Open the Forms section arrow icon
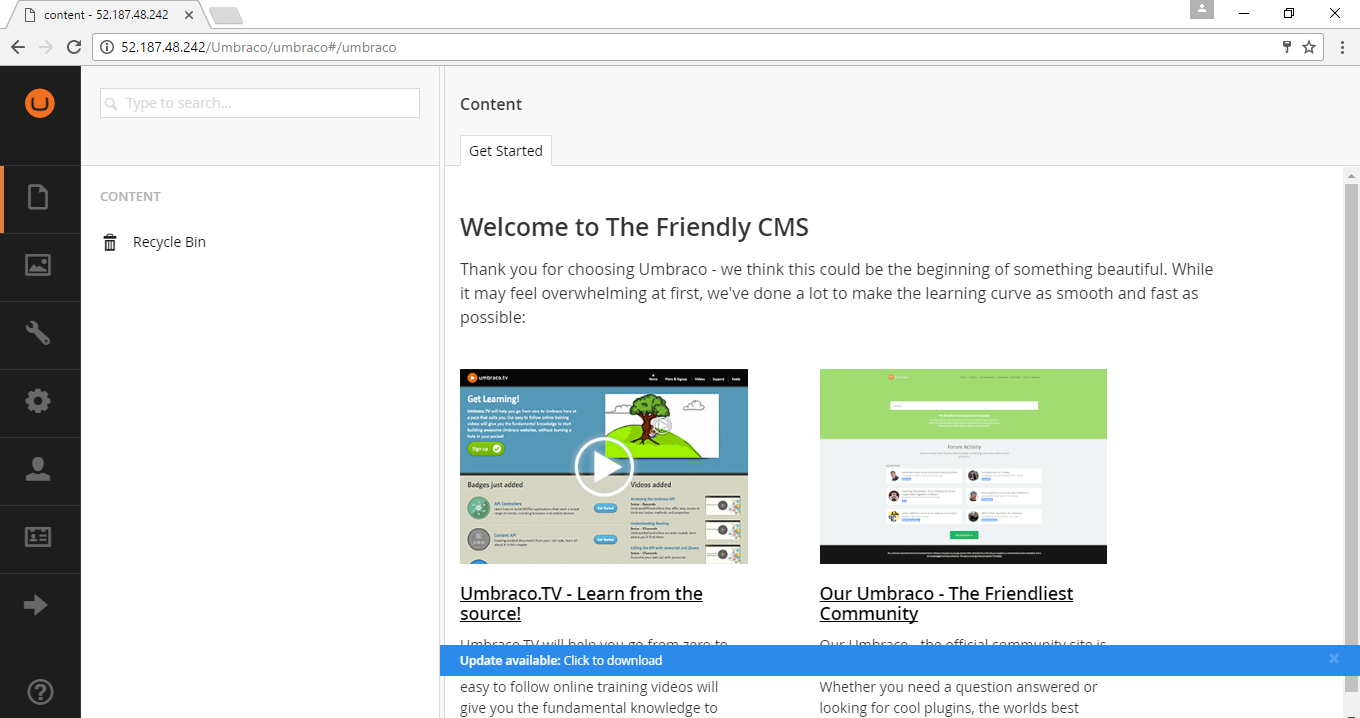Image resolution: width=1360 pixels, height=718 pixels. click(36, 605)
